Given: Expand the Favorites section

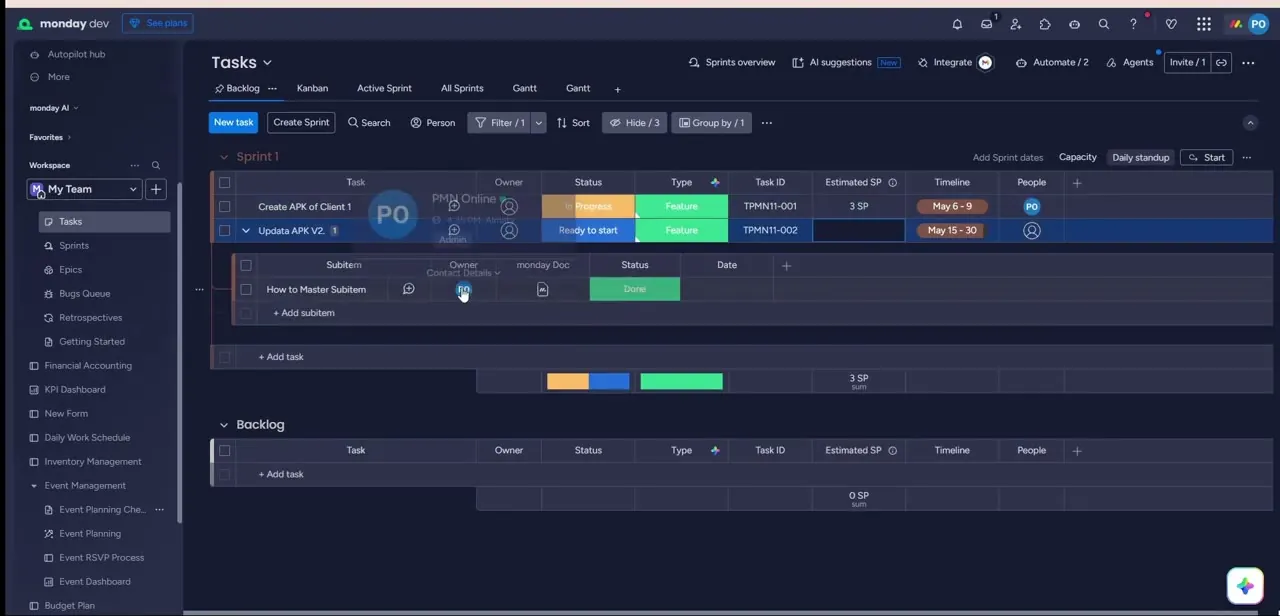Looking at the screenshot, I should click(x=69, y=137).
